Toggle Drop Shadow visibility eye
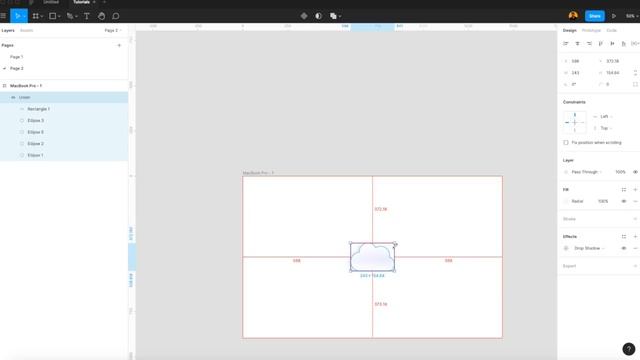640x360 pixels. point(624,248)
